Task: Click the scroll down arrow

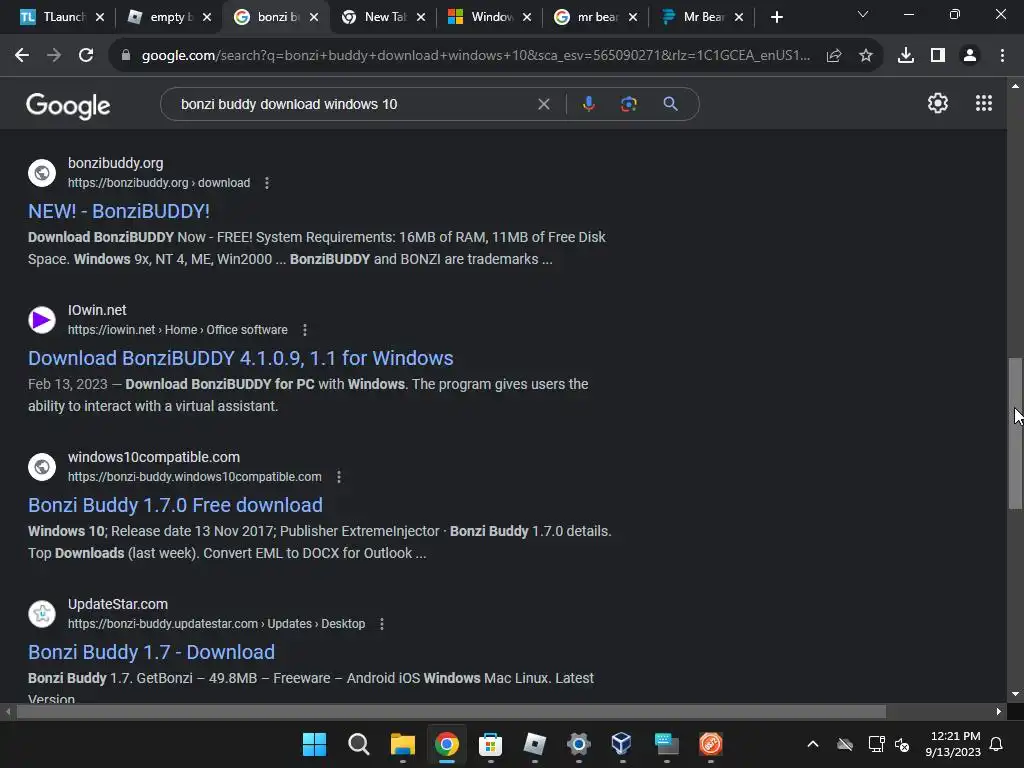Action: (1015, 694)
